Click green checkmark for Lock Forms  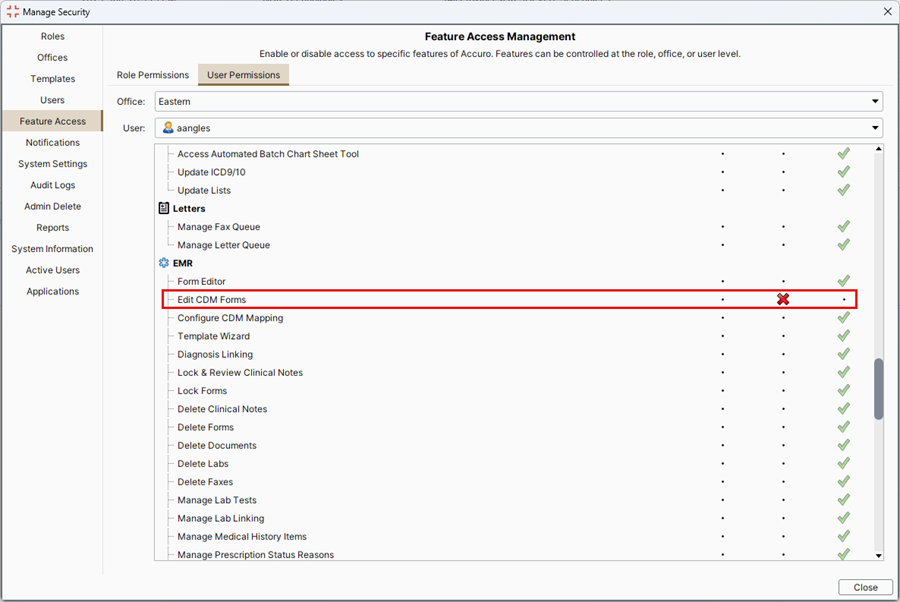click(843, 391)
